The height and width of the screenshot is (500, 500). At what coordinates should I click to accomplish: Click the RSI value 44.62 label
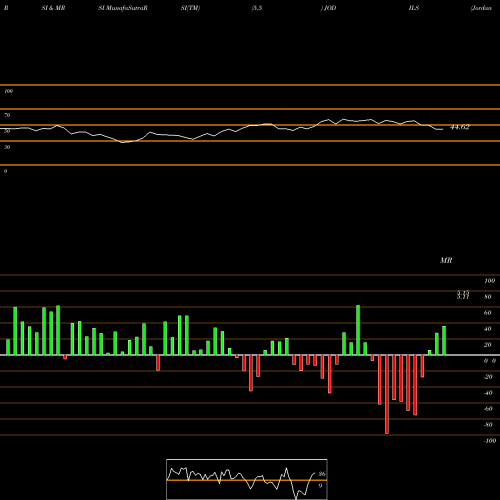point(460,127)
